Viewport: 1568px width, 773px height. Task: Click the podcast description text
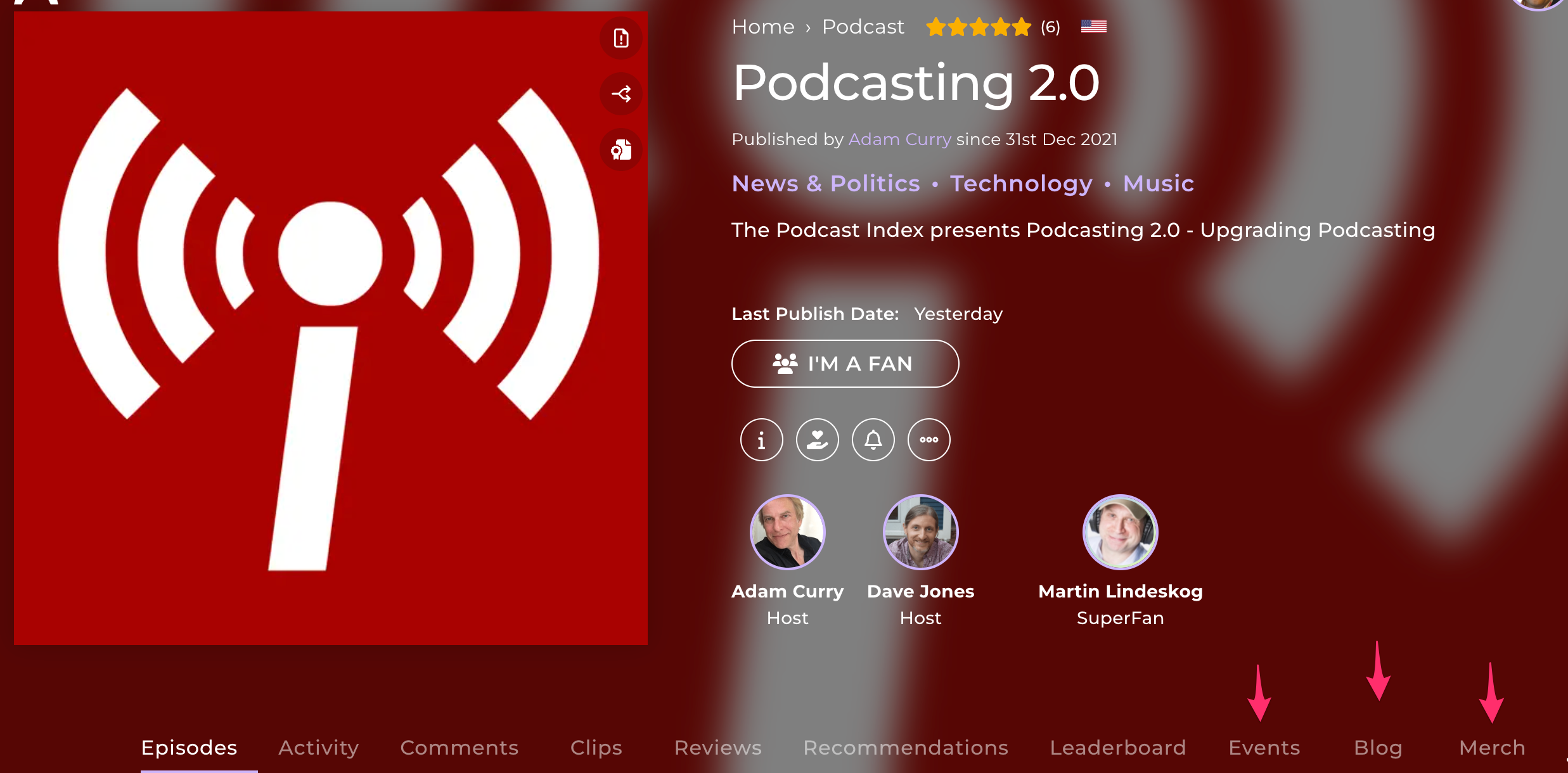1083,230
